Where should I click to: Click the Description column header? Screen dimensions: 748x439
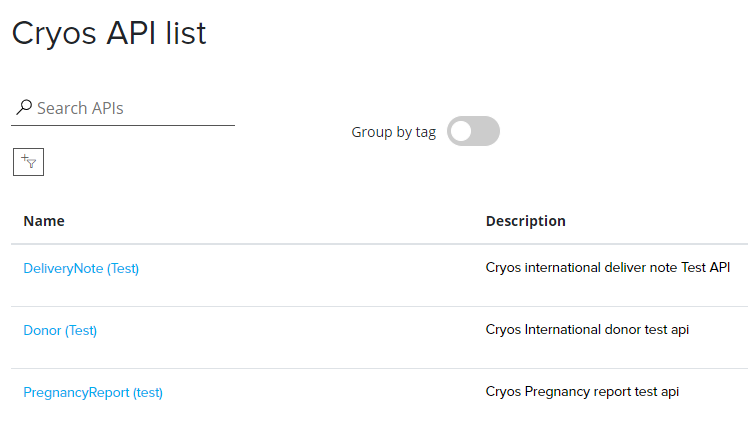pyautogui.click(x=525, y=221)
